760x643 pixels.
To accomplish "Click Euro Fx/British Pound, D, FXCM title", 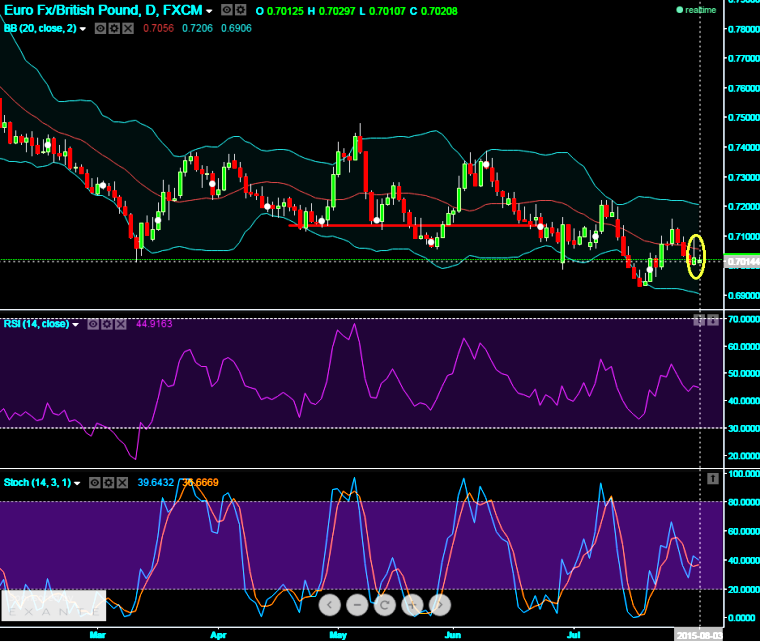I will coord(103,10).
